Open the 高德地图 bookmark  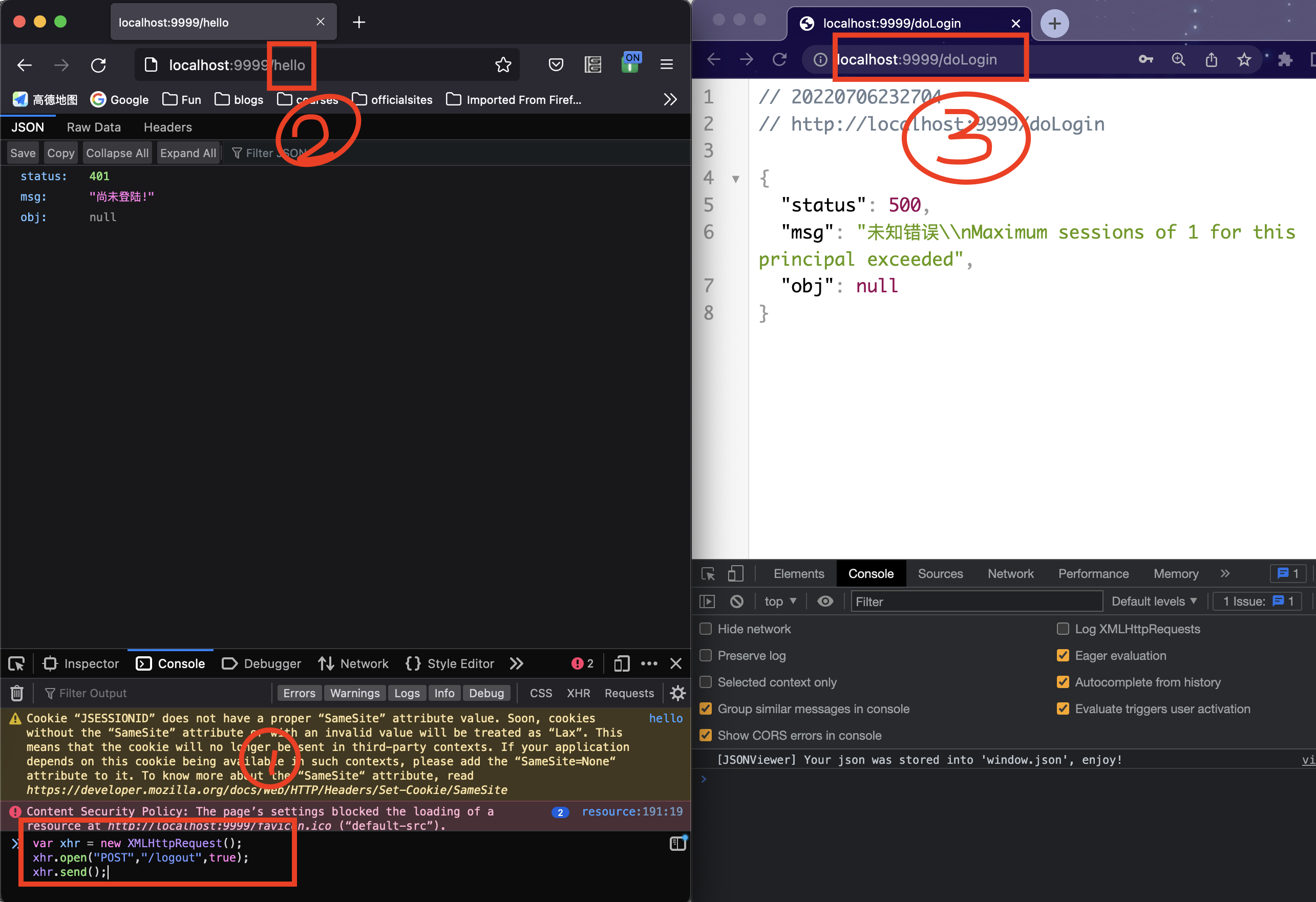tap(45, 100)
